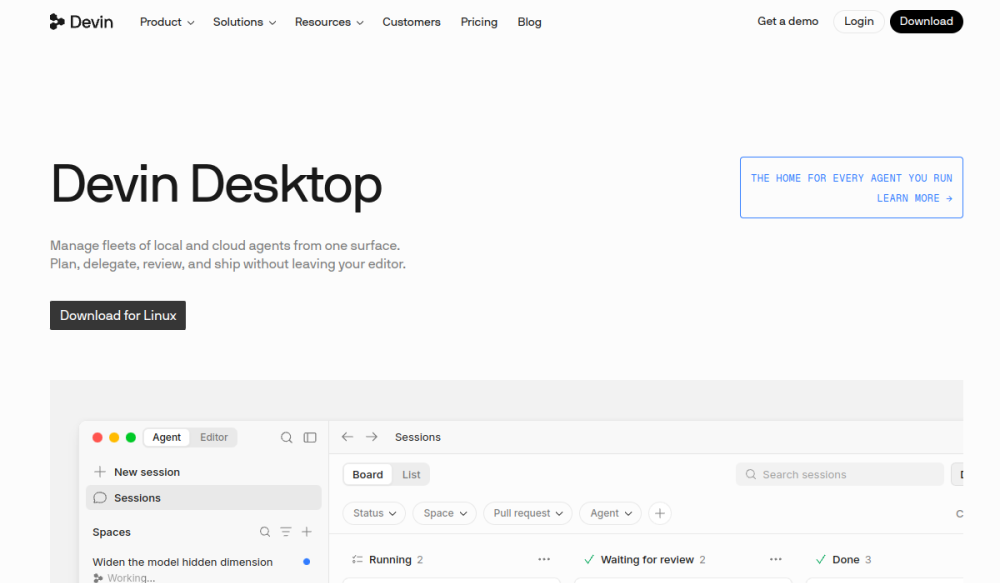Click Download for Linux
Image resolution: width=1000 pixels, height=583 pixels.
[x=118, y=316]
